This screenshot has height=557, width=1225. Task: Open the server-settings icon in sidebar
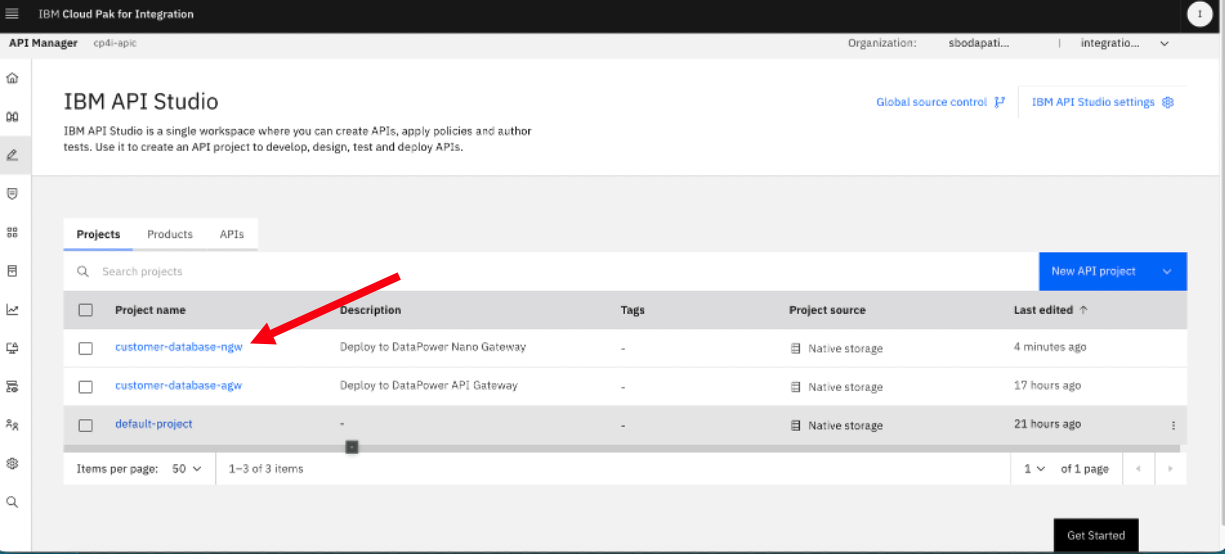click(12, 386)
